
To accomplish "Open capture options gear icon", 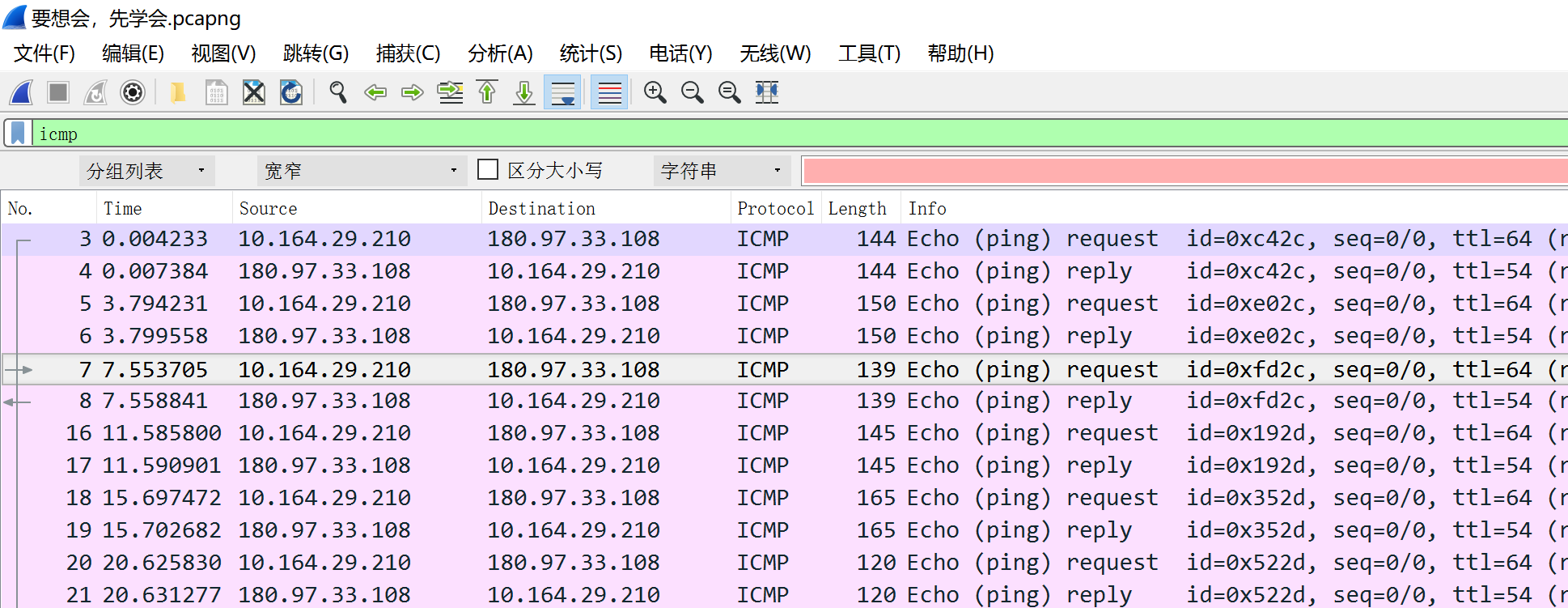I will pyautogui.click(x=133, y=92).
